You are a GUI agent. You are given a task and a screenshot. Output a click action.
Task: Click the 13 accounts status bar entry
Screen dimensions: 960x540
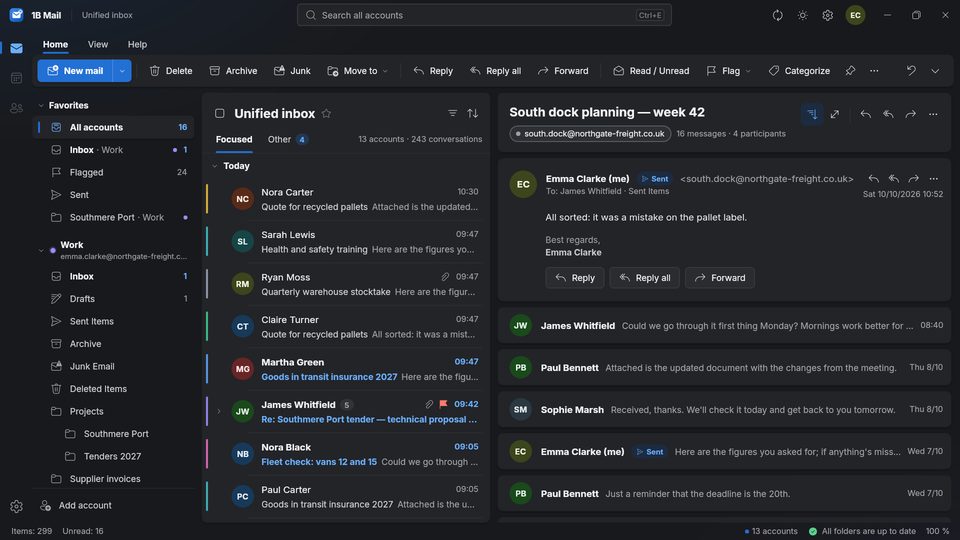pos(771,531)
